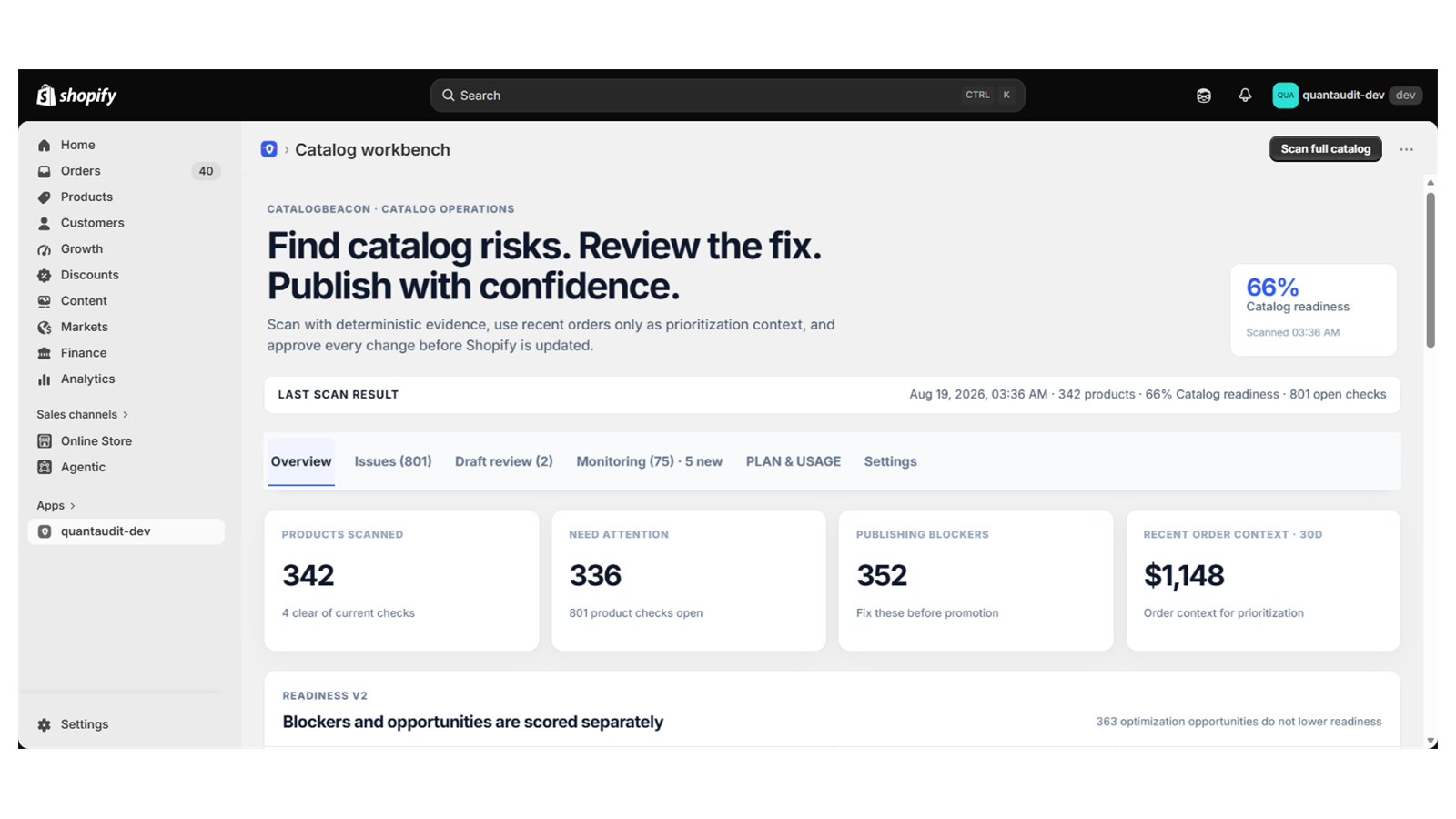Click the Home house icon

point(44,145)
